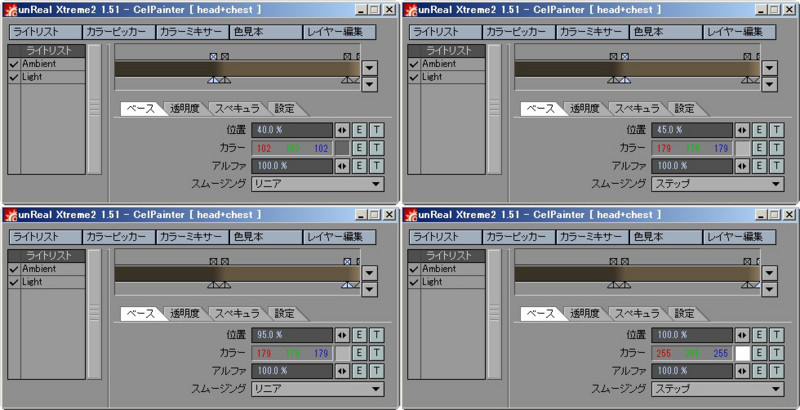
Task: Click カラーピッカー button in 40.0 % window
Action: (119, 32)
